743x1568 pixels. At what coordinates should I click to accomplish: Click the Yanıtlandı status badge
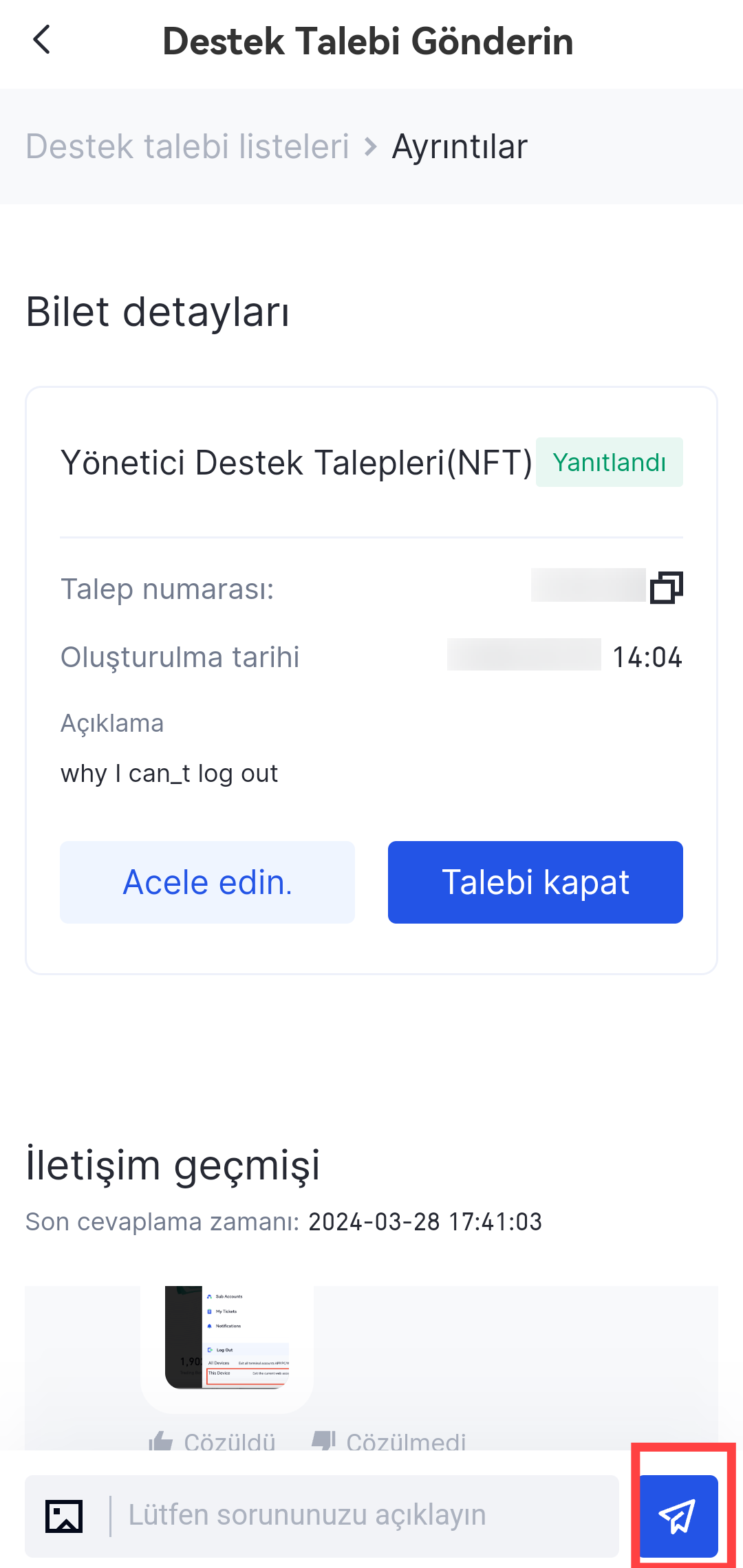point(609,462)
